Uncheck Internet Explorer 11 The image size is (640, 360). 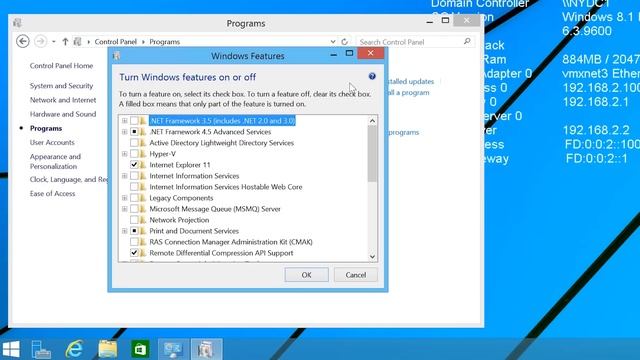click(x=134, y=165)
